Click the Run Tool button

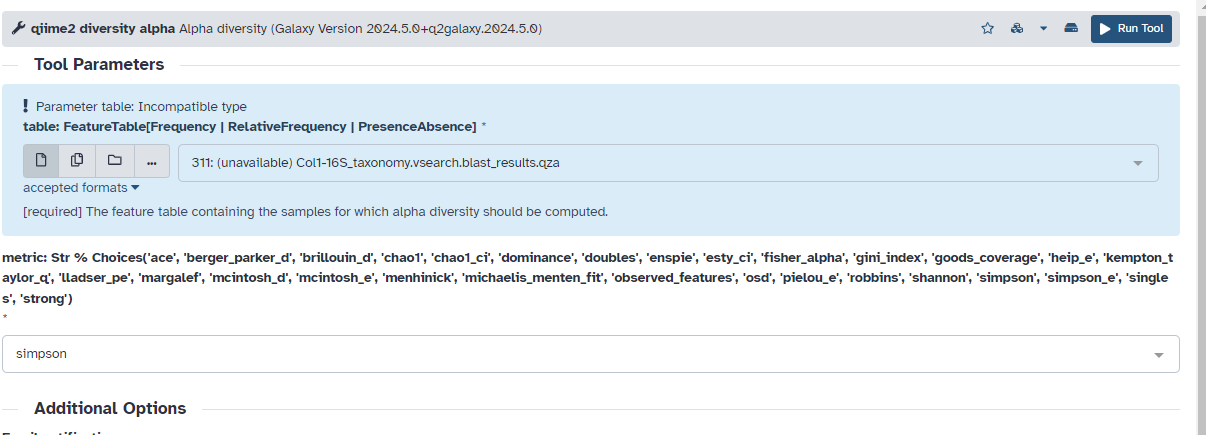pyautogui.click(x=1131, y=29)
